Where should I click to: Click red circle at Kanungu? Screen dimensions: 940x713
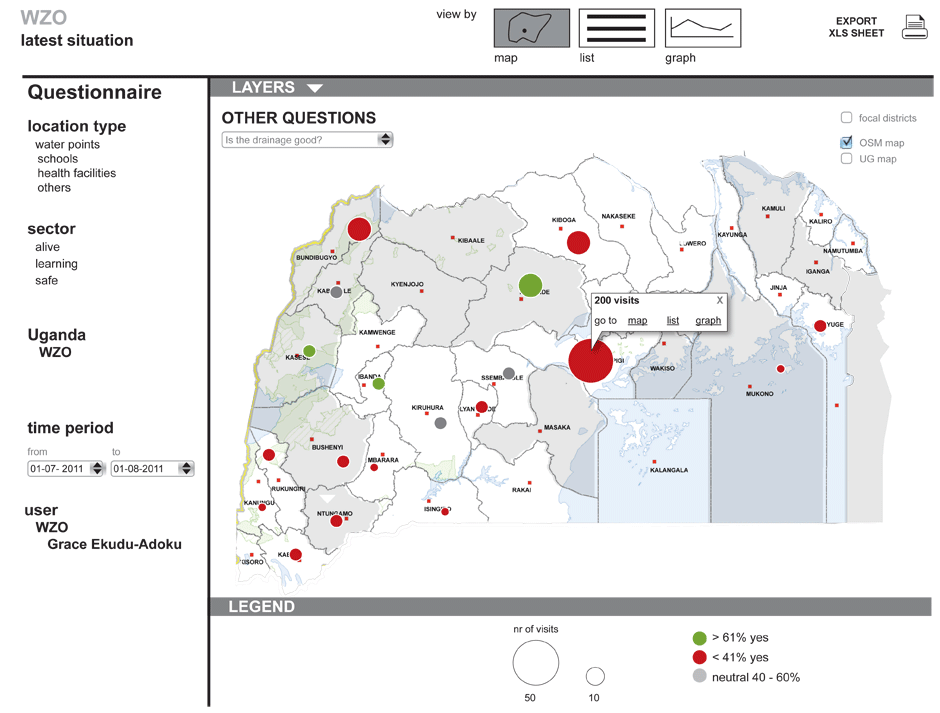point(262,507)
